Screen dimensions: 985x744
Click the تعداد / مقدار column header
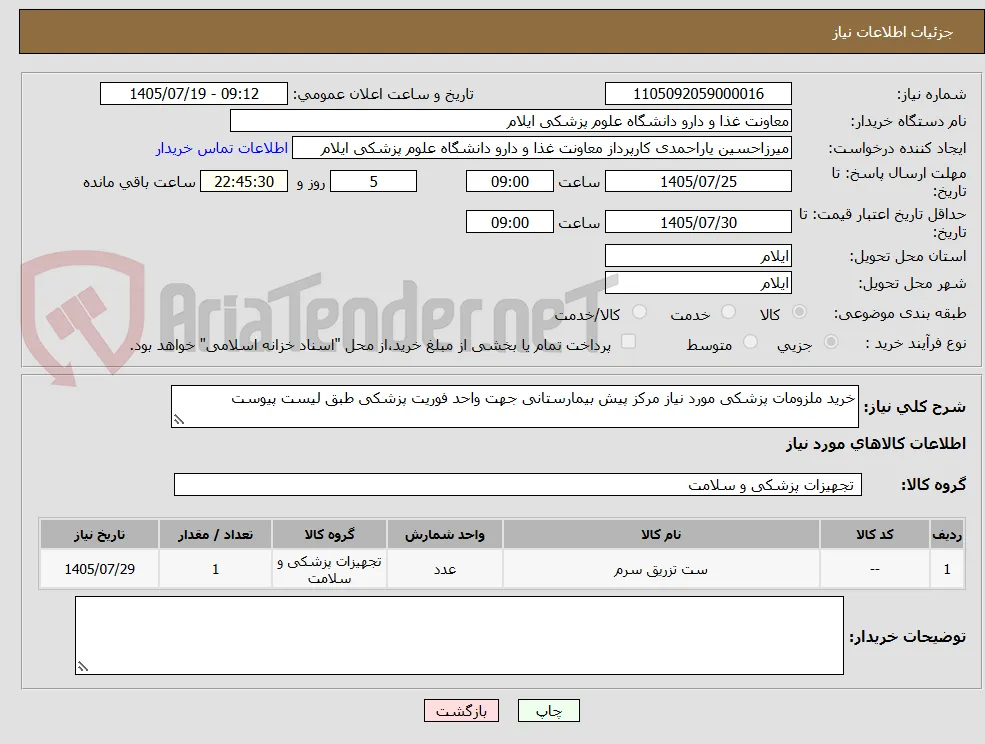(215, 535)
